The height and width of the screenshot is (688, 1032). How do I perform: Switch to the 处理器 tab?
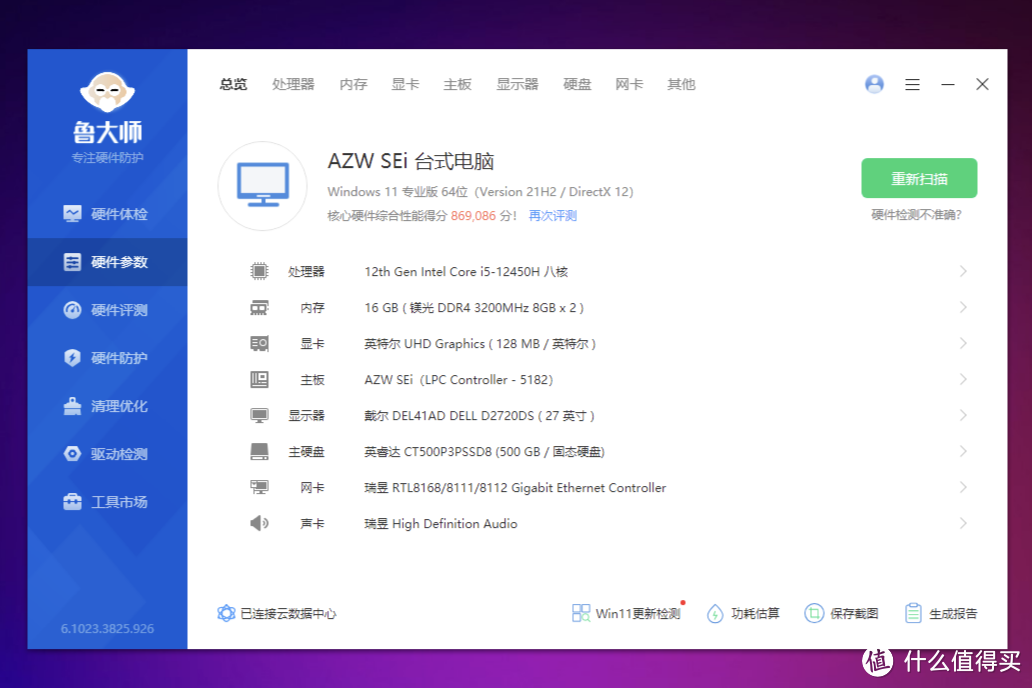(293, 84)
